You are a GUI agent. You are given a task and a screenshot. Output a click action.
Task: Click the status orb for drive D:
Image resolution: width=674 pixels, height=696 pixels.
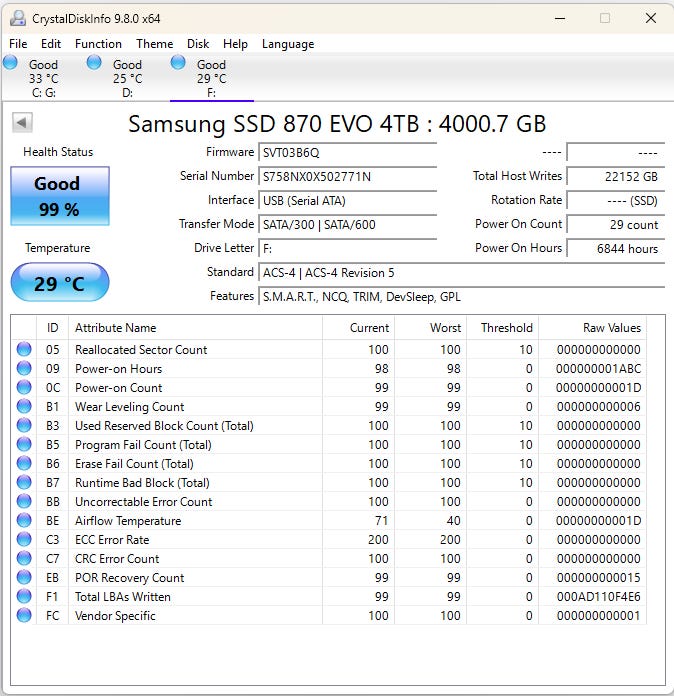(94, 62)
